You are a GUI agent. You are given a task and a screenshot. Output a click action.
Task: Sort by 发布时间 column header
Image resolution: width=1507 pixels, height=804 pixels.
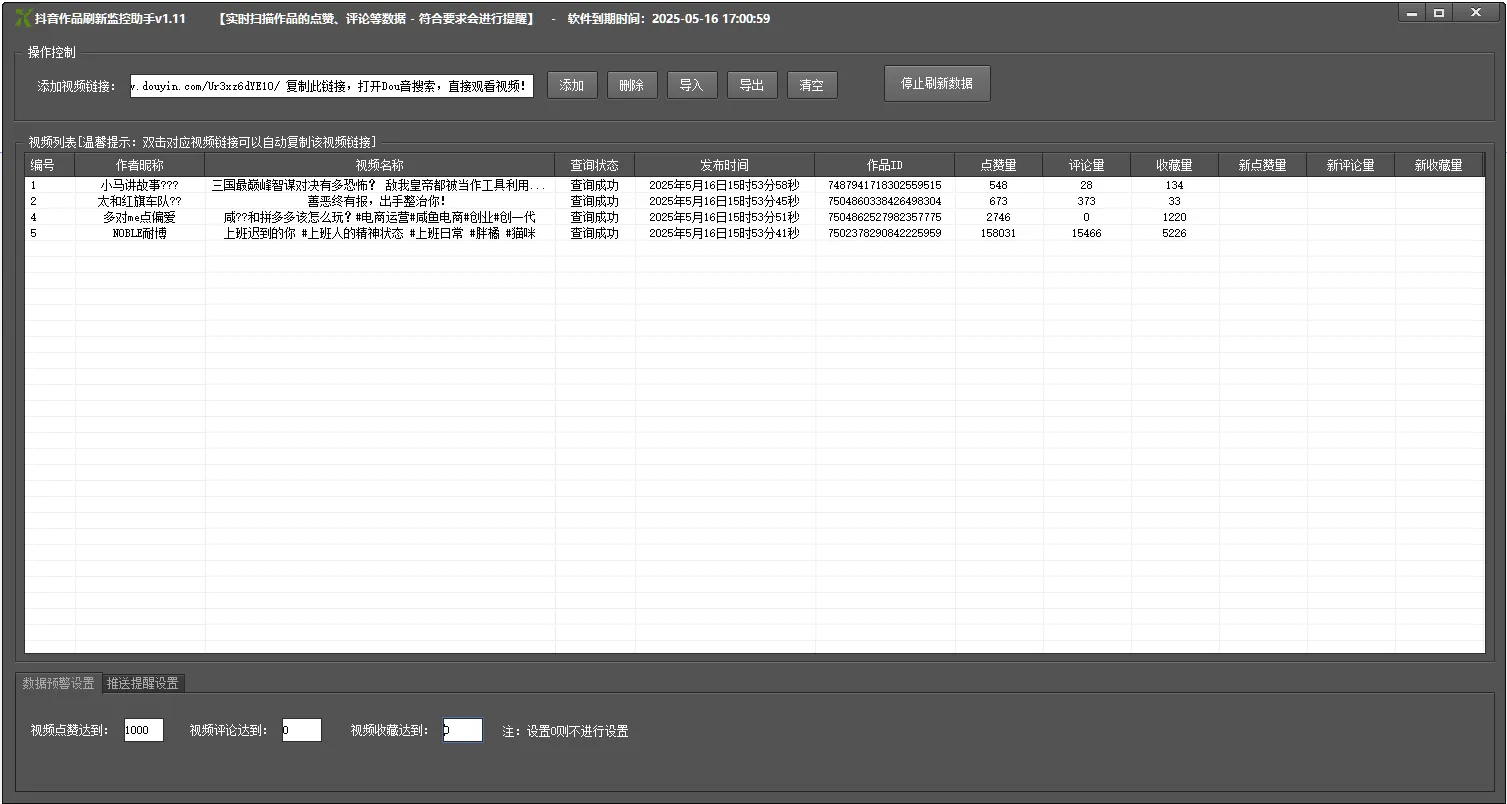point(724,165)
